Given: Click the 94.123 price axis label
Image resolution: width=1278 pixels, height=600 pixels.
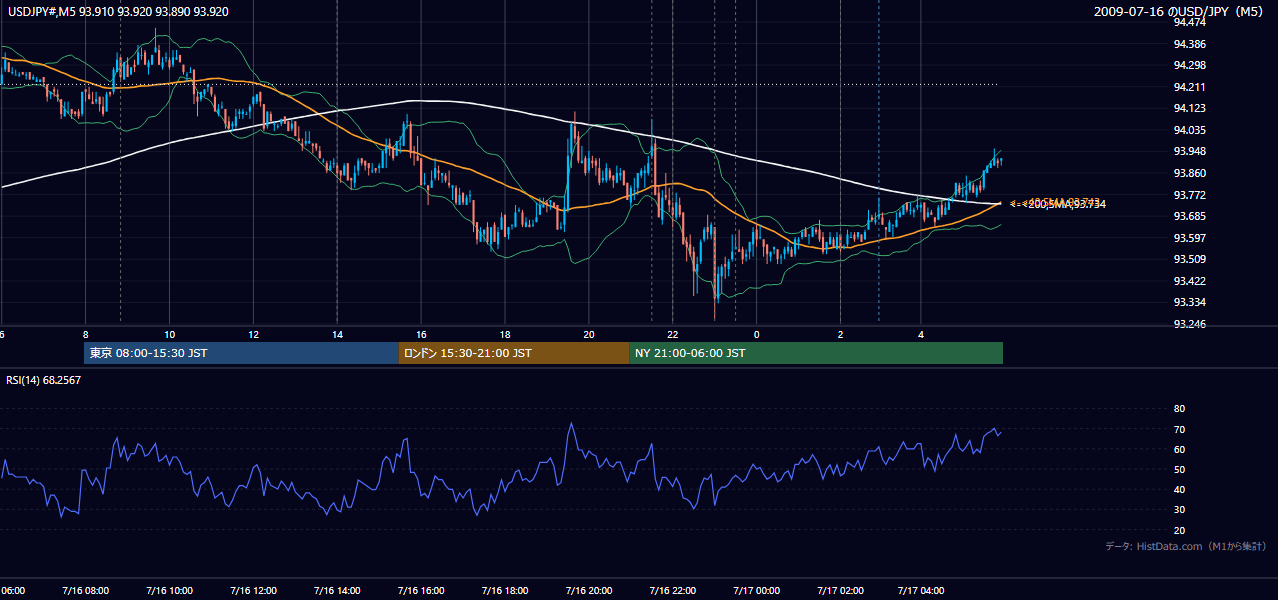Looking at the screenshot, I should pos(1189,108).
